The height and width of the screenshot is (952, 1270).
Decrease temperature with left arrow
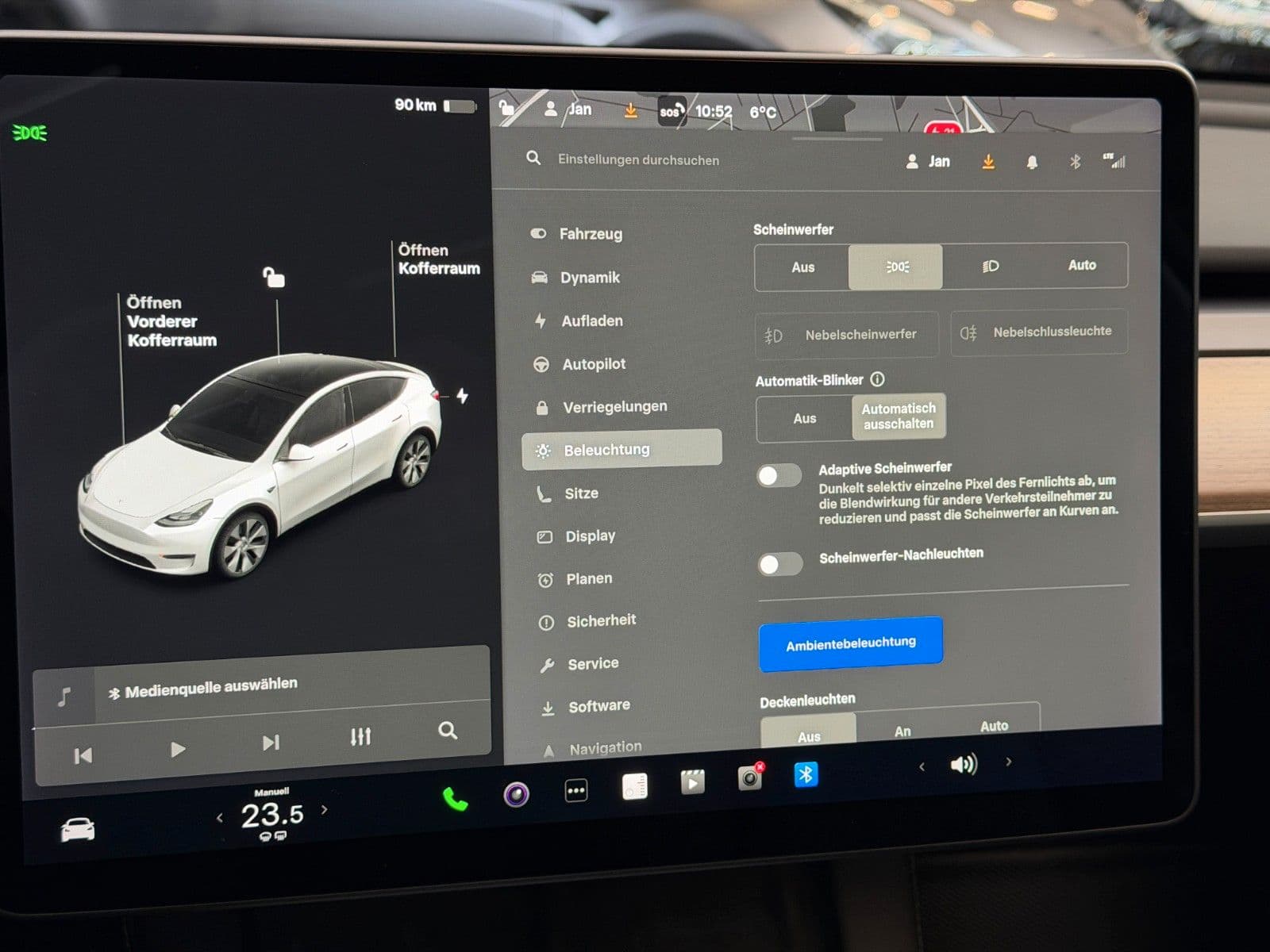(x=220, y=817)
